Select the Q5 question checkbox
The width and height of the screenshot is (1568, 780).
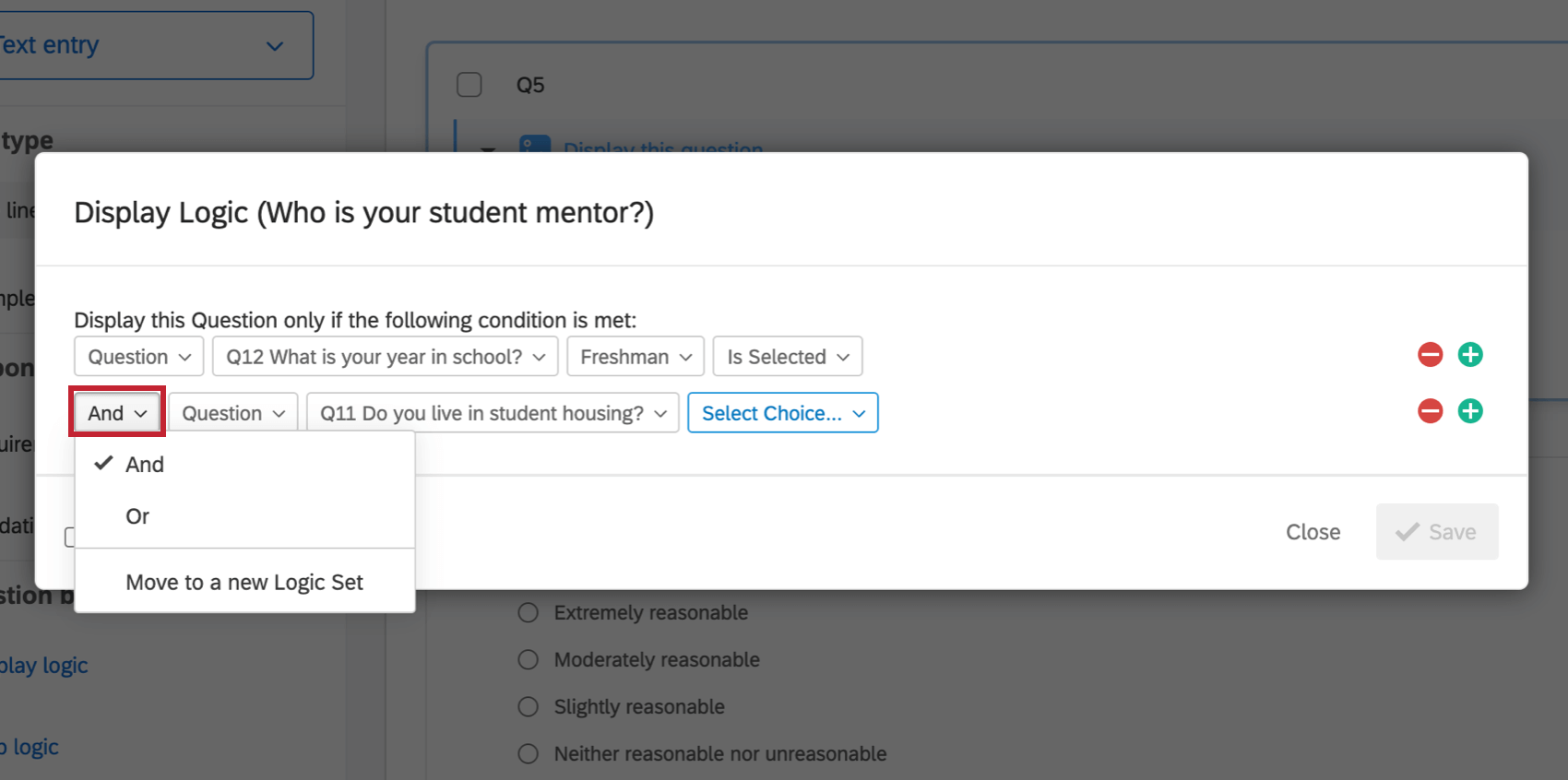469,85
